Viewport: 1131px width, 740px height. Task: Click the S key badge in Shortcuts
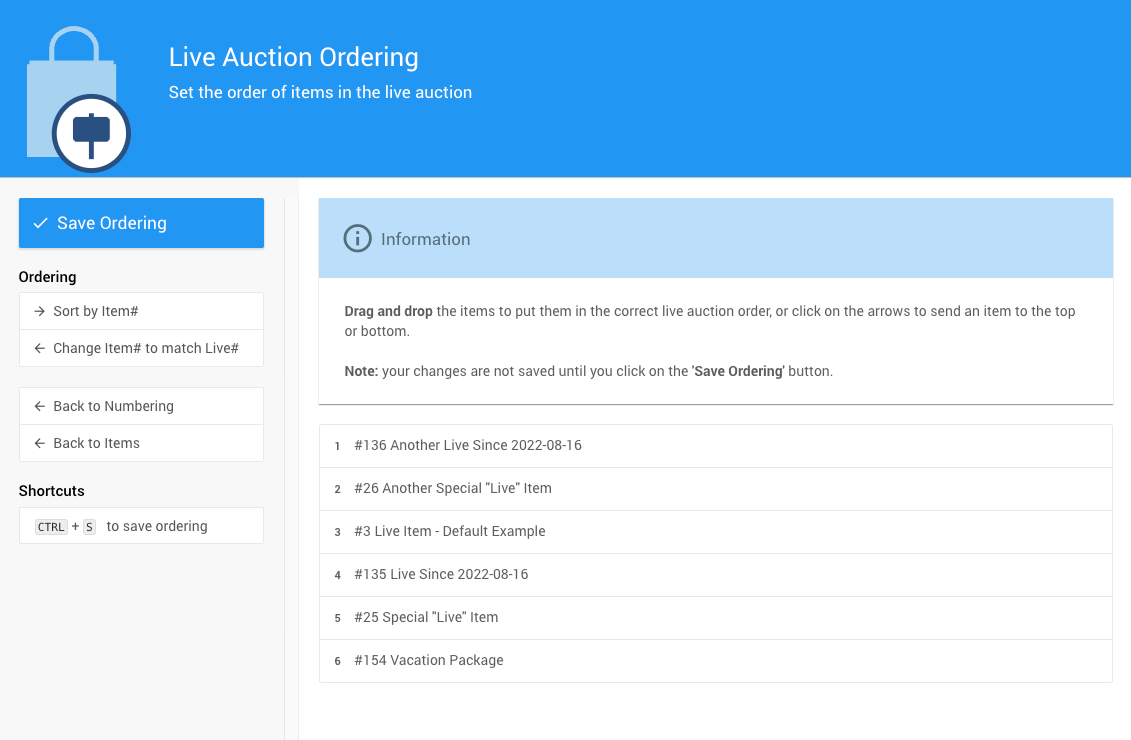point(89,527)
